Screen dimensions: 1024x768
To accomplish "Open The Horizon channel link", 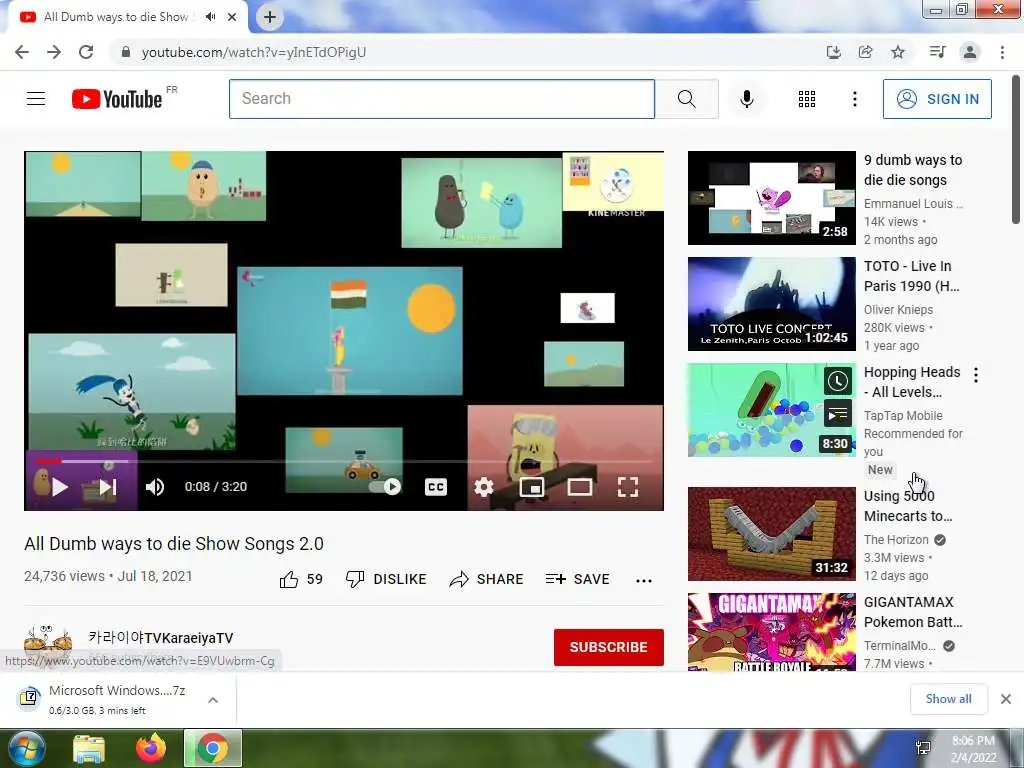I will point(896,539).
